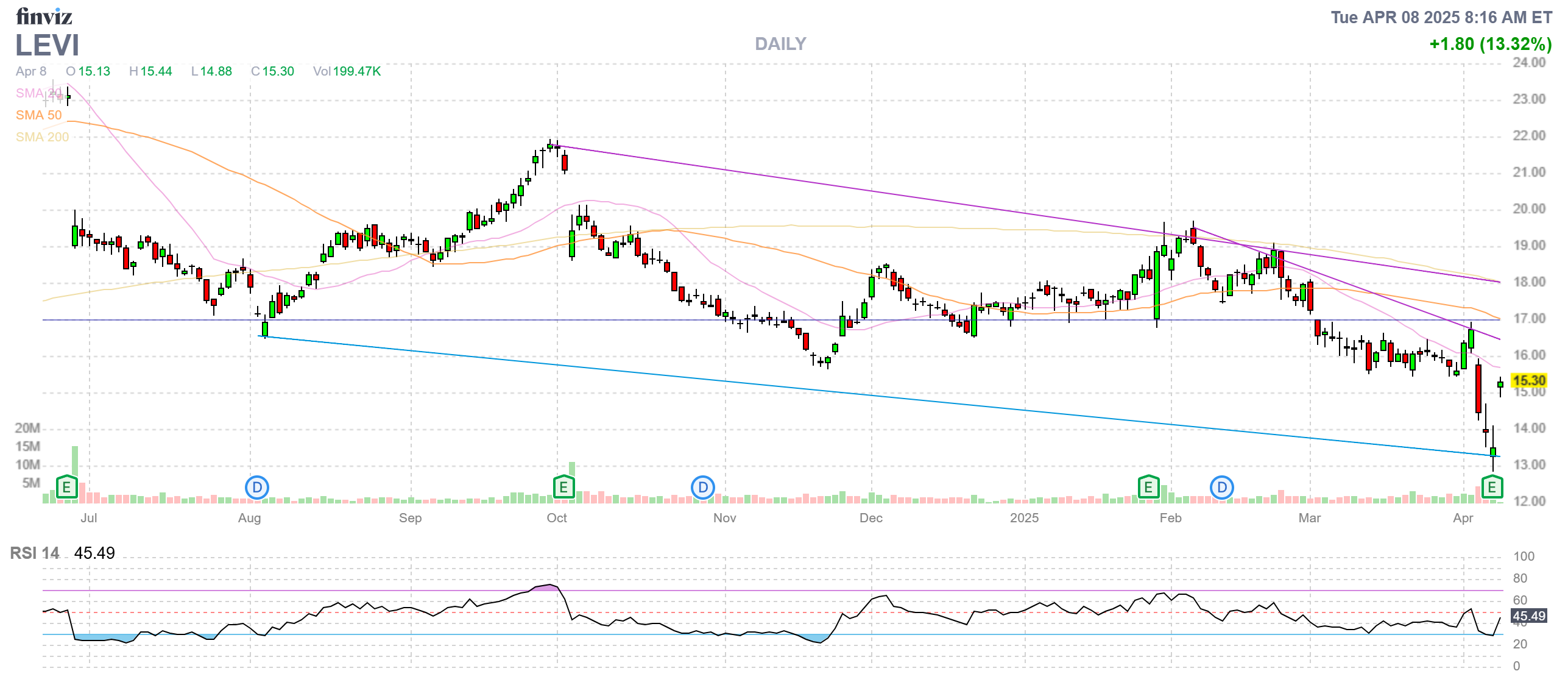This screenshot has height=685, width=1568.
Task: Toggle the SMA 200 legend label
Action: [x=42, y=137]
